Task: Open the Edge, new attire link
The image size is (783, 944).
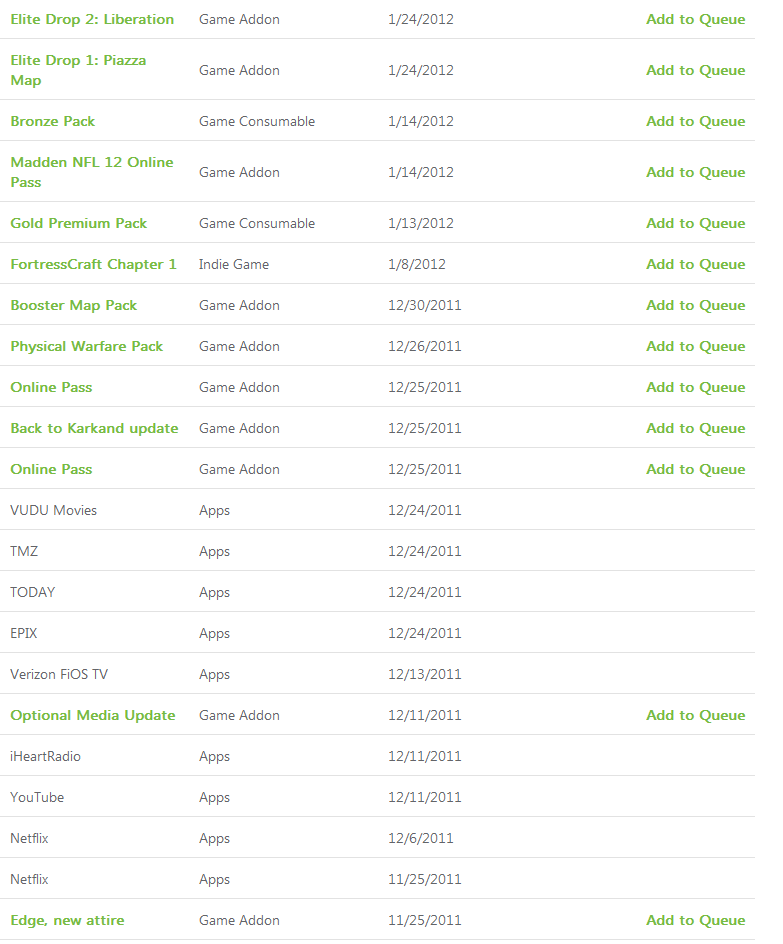Action: coord(67,920)
